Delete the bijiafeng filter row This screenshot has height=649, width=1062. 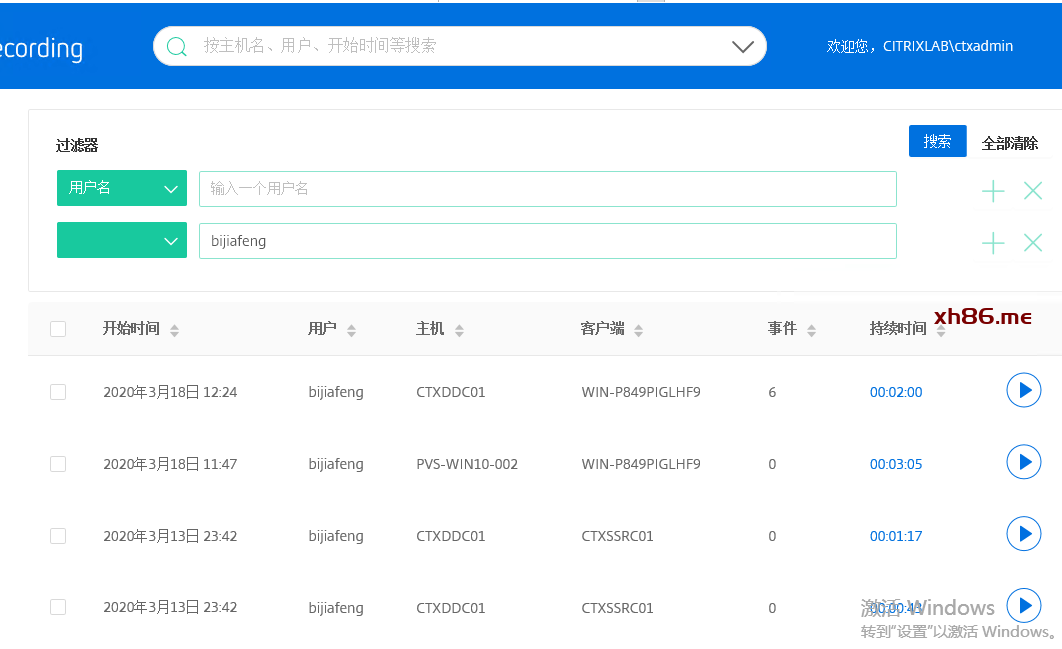pos(1033,242)
